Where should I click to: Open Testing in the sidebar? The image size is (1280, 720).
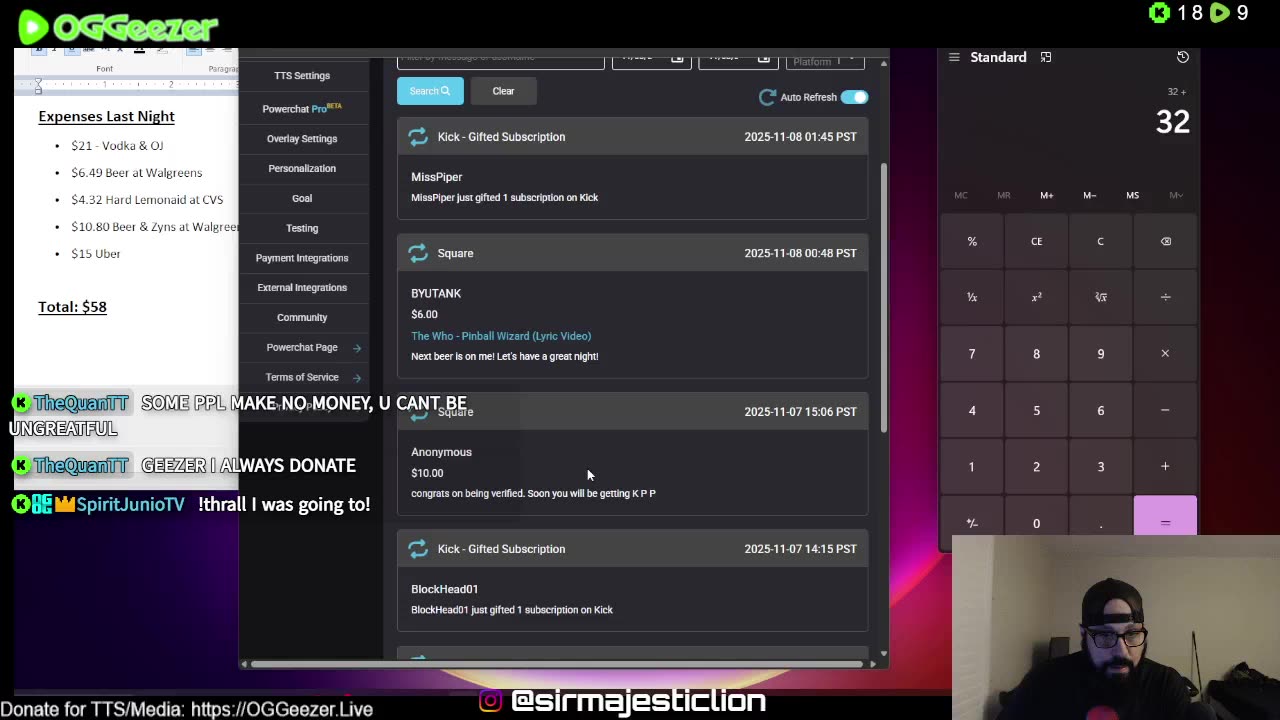pyautogui.click(x=302, y=228)
